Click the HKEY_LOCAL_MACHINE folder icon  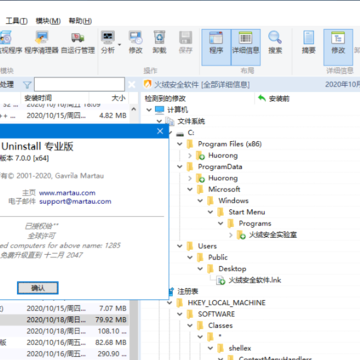[x=180, y=303]
